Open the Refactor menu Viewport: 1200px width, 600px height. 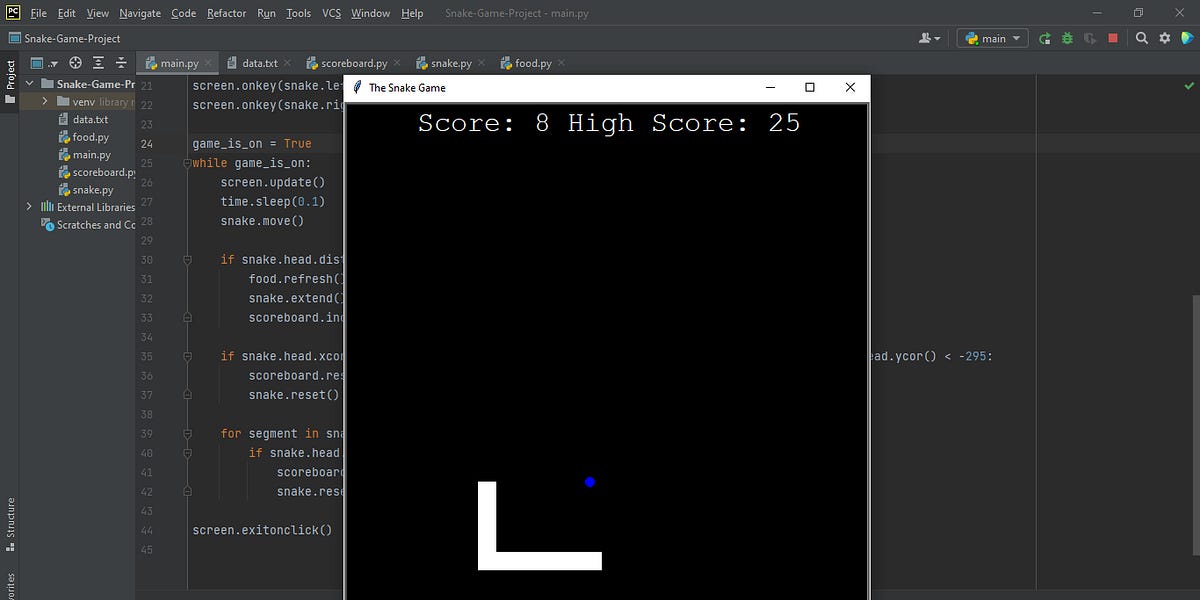coord(226,14)
